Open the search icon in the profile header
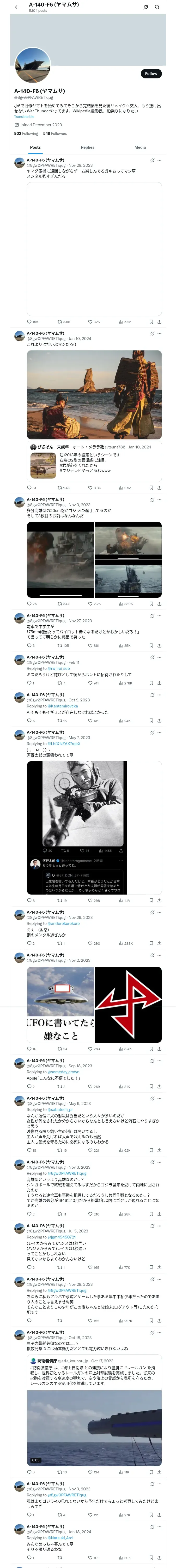This screenshot has width=176, height=1568. [157, 7]
